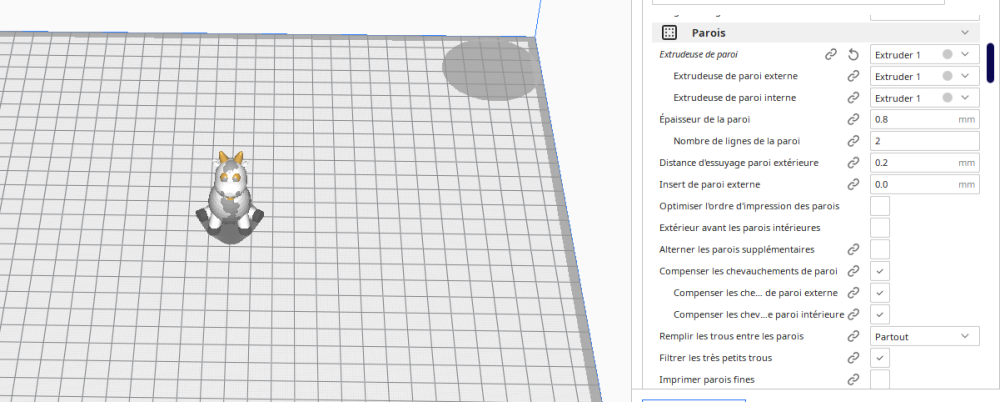1000x402 pixels.
Task: Click the Imprimer parois fines label
Action: 707,380
